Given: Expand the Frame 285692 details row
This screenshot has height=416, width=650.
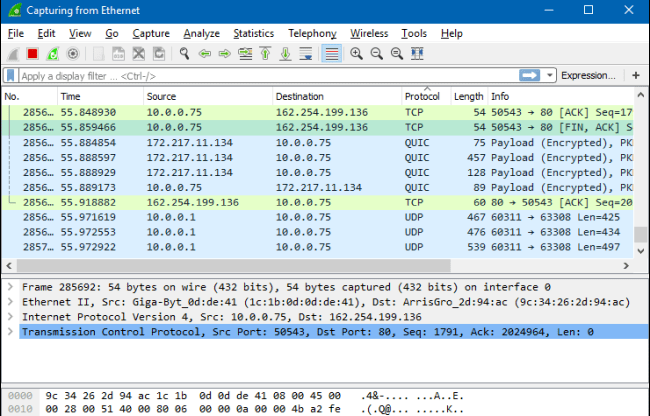Looking at the screenshot, I should tap(9, 287).
